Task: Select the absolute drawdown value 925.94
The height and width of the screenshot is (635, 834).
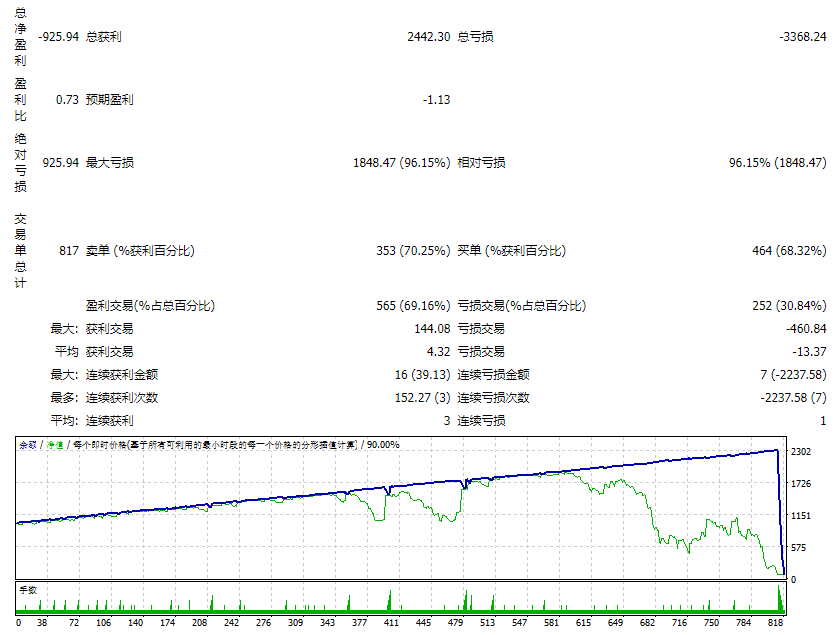Action: click(x=61, y=162)
